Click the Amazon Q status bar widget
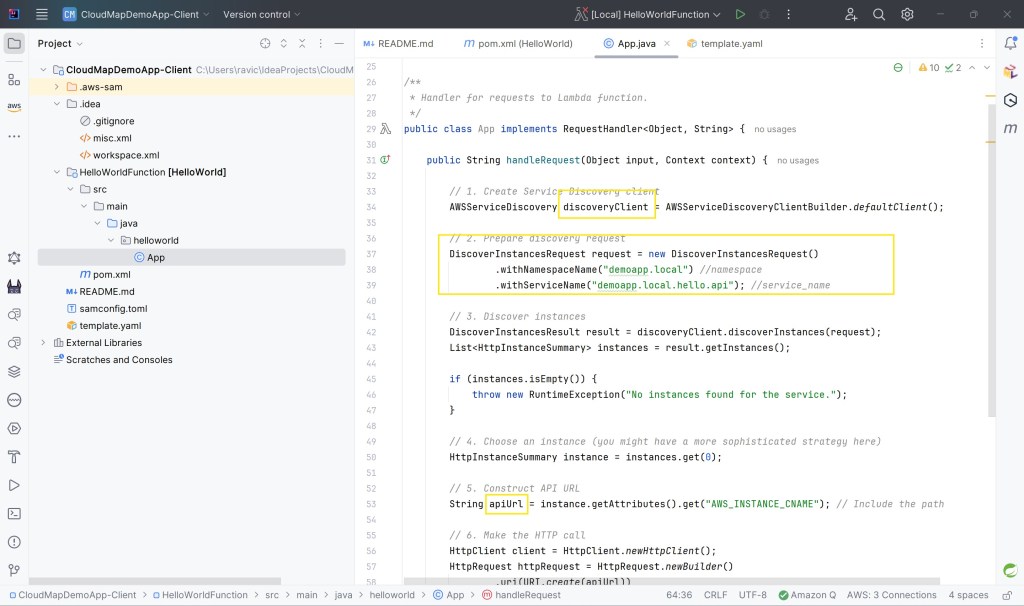Viewport: 1024px width, 606px height. pyautogui.click(x=808, y=594)
